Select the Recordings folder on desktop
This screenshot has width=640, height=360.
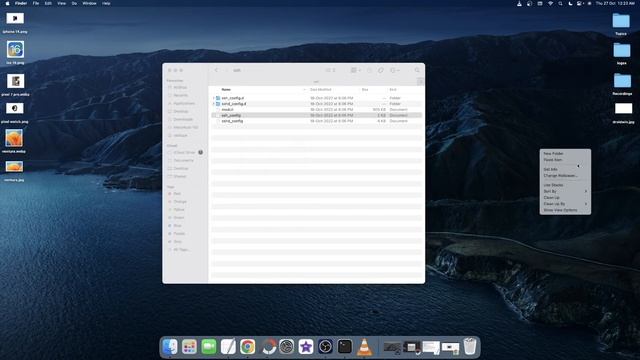[x=622, y=84]
